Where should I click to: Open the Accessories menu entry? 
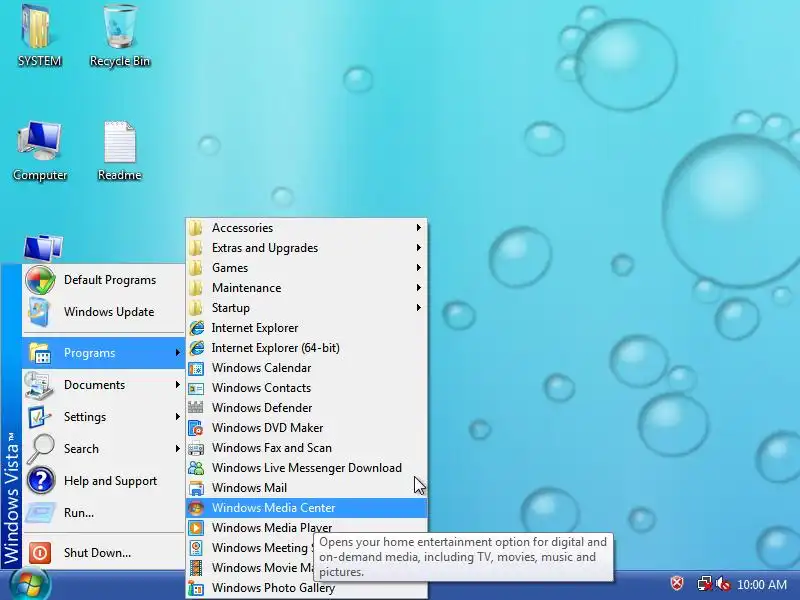307,228
